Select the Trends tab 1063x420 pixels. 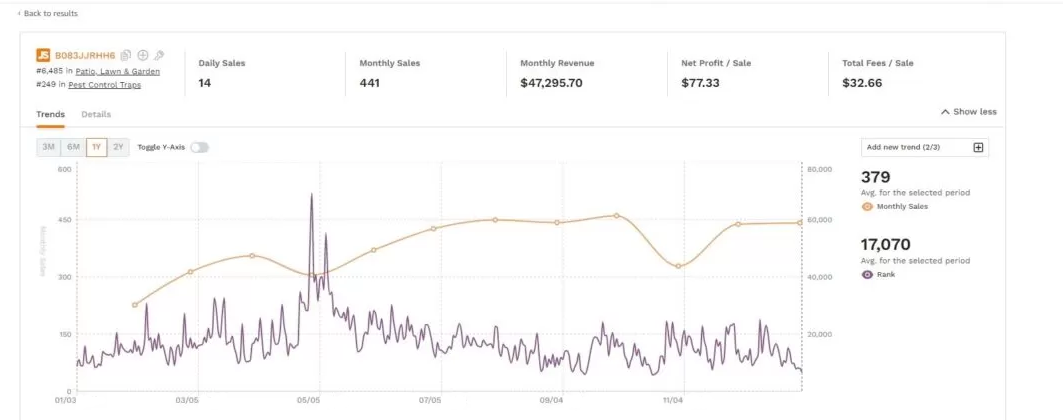click(x=50, y=114)
